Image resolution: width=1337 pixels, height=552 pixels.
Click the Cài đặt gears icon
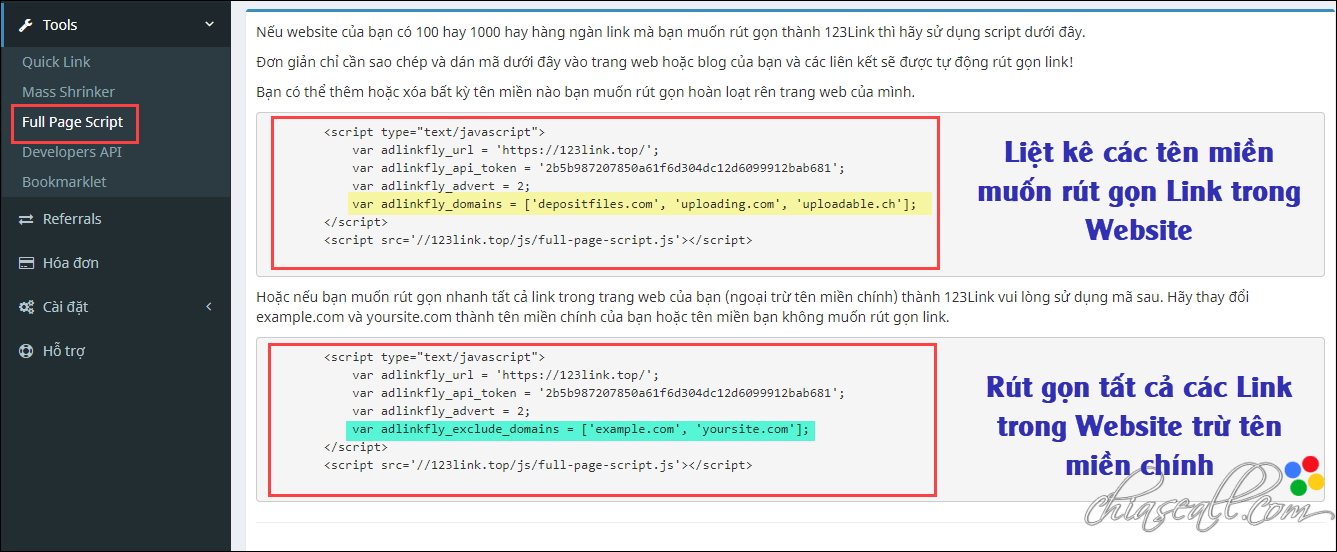pyautogui.click(x=26, y=307)
